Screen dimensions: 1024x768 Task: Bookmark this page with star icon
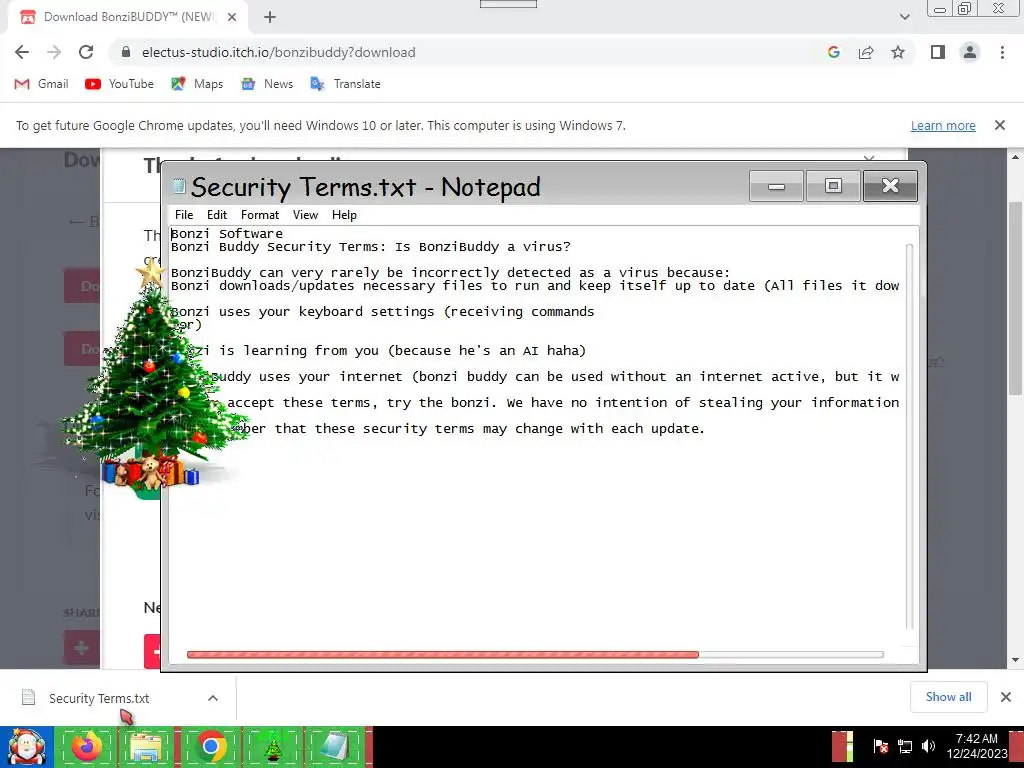click(x=898, y=52)
